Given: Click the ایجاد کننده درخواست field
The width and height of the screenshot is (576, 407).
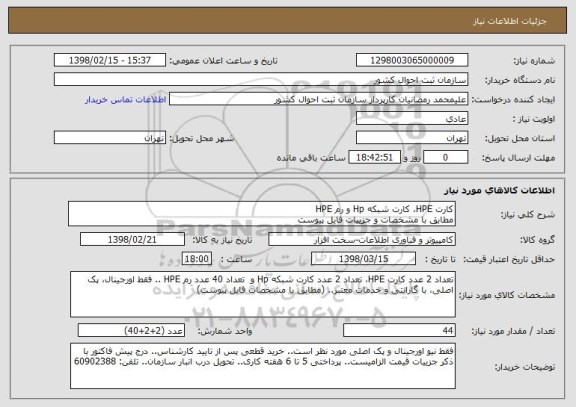Looking at the screenshot, I should tap(318, 99).
